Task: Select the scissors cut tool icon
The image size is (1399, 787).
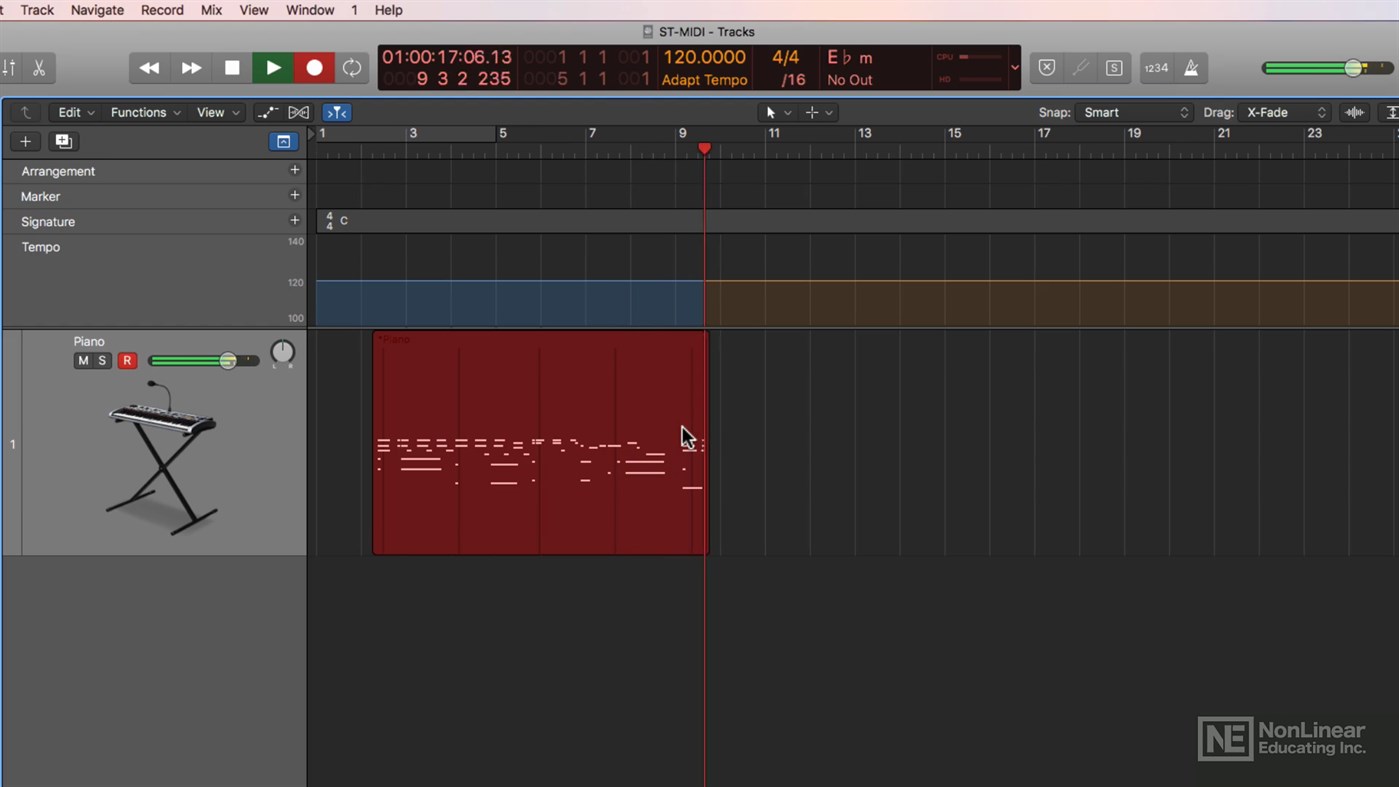Action: click(x=37, y=67)
